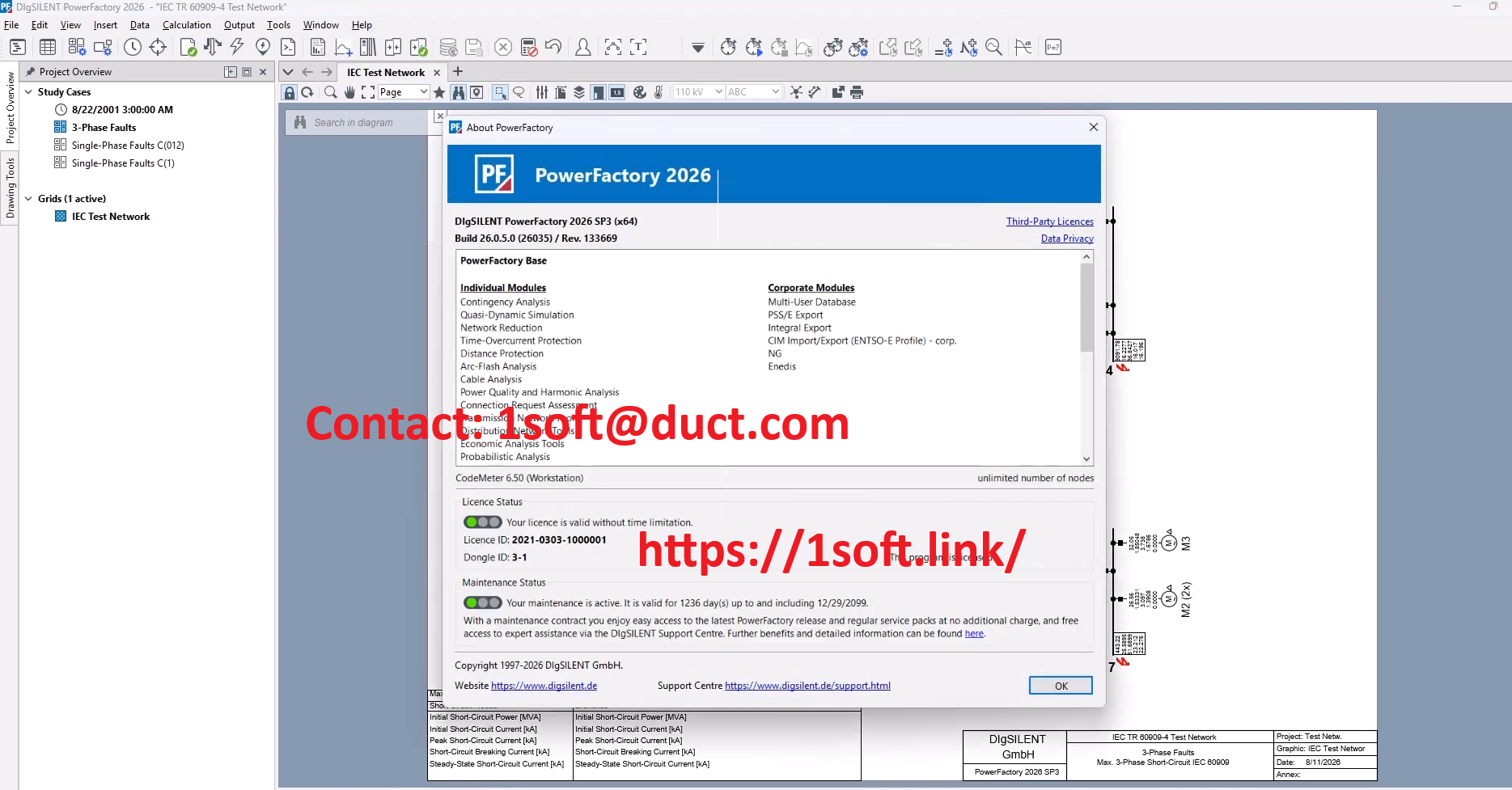The width and height of the screenshot is (1512, 790).
Task: Click the Calculate Load Flow arrows icon
Action: coord(212,47)
